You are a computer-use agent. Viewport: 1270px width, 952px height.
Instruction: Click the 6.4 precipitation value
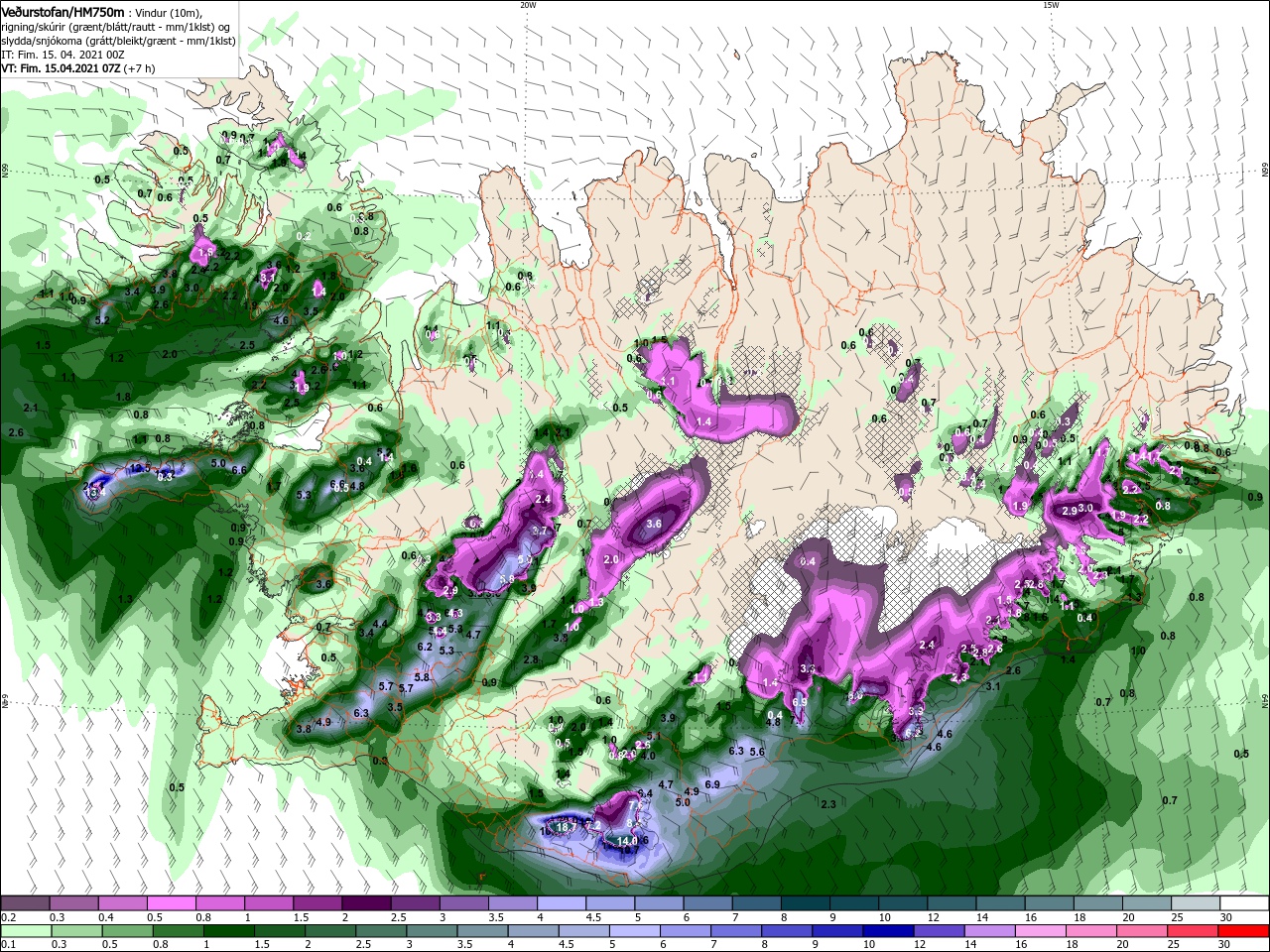(x=645, y=793)
